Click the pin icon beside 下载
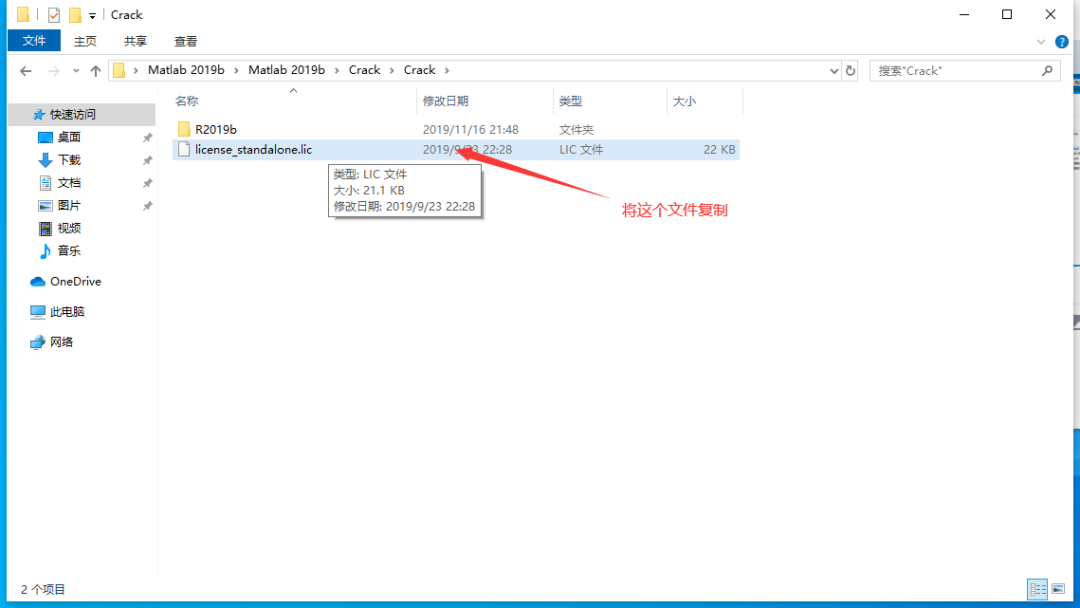Screen dimensions: 1080x608 pos(147,160)
